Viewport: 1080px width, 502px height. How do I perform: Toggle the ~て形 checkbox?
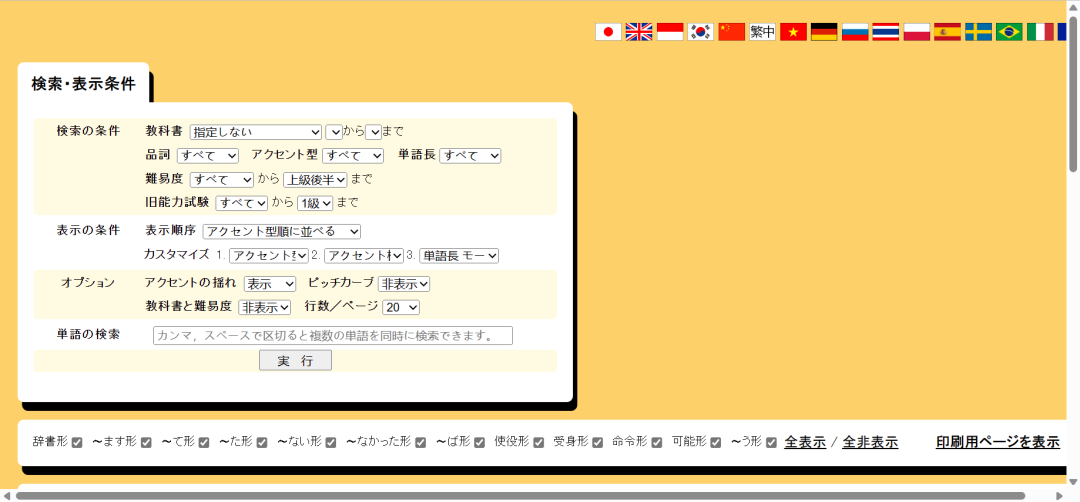click(x=204, y=443)
